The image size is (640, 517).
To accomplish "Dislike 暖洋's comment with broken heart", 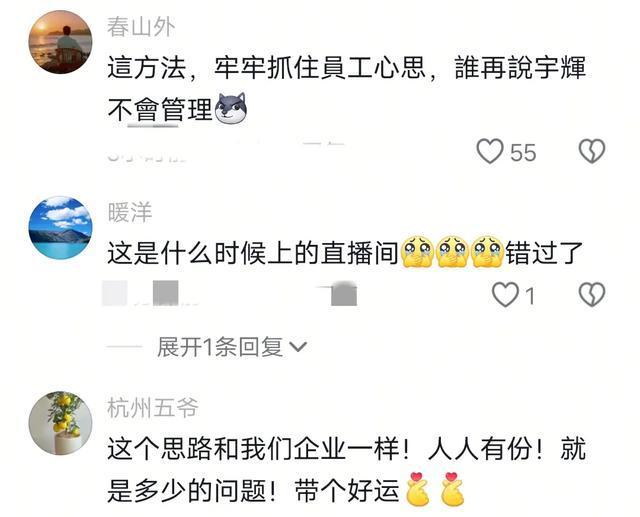I will coord(592,294).
